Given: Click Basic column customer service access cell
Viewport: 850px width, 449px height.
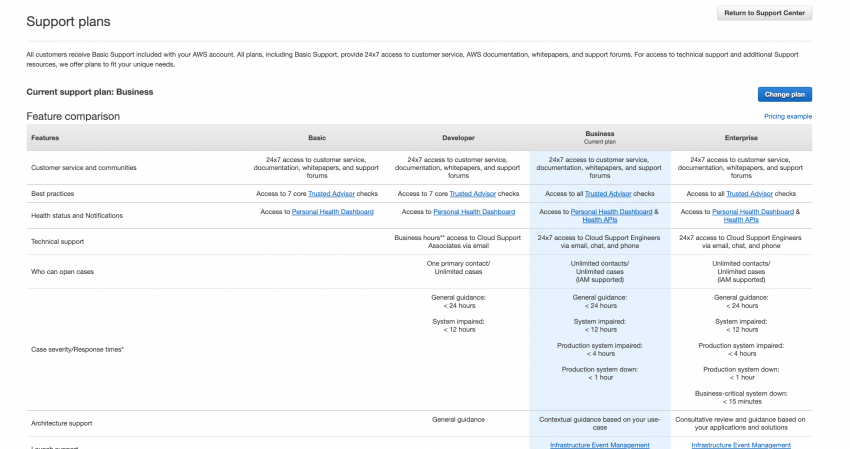Looking at the screenshot, I should tap(317, 168).
